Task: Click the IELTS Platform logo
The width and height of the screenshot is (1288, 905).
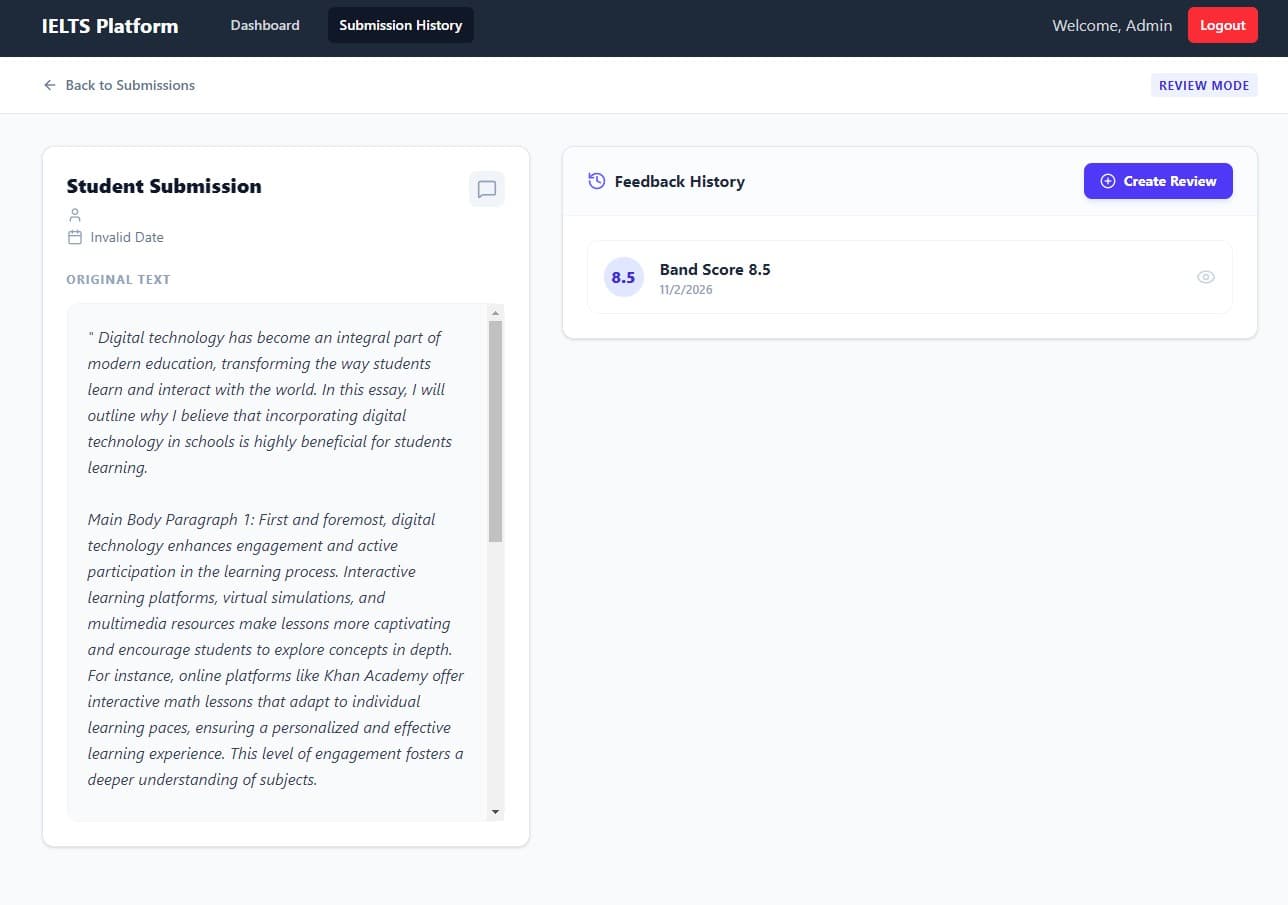Action: [110, 26]
